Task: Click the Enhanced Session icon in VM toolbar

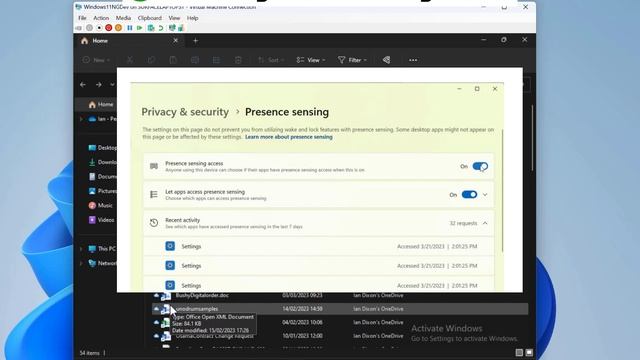Action: pos(172,28)
